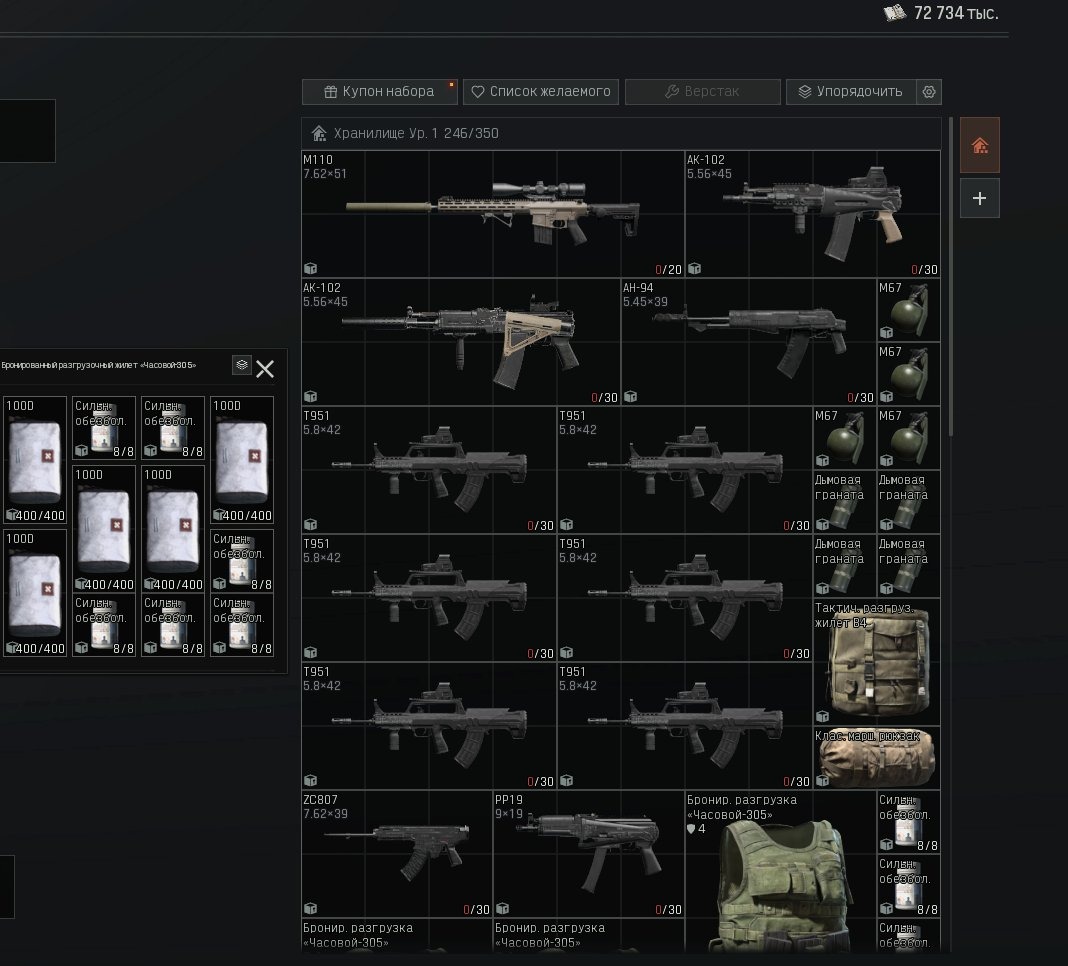
Task: Click the Купон набора button
Action: coord(379,91)
